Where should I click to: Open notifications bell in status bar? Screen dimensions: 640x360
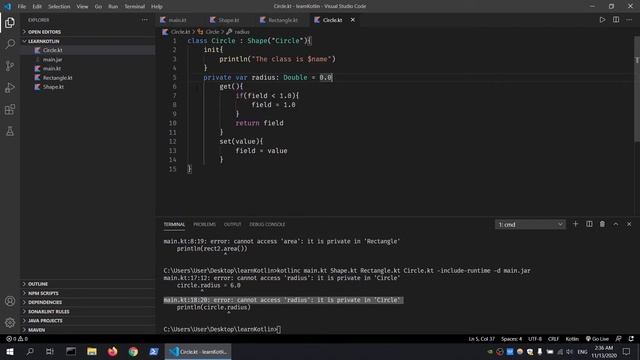click(631, 339)
